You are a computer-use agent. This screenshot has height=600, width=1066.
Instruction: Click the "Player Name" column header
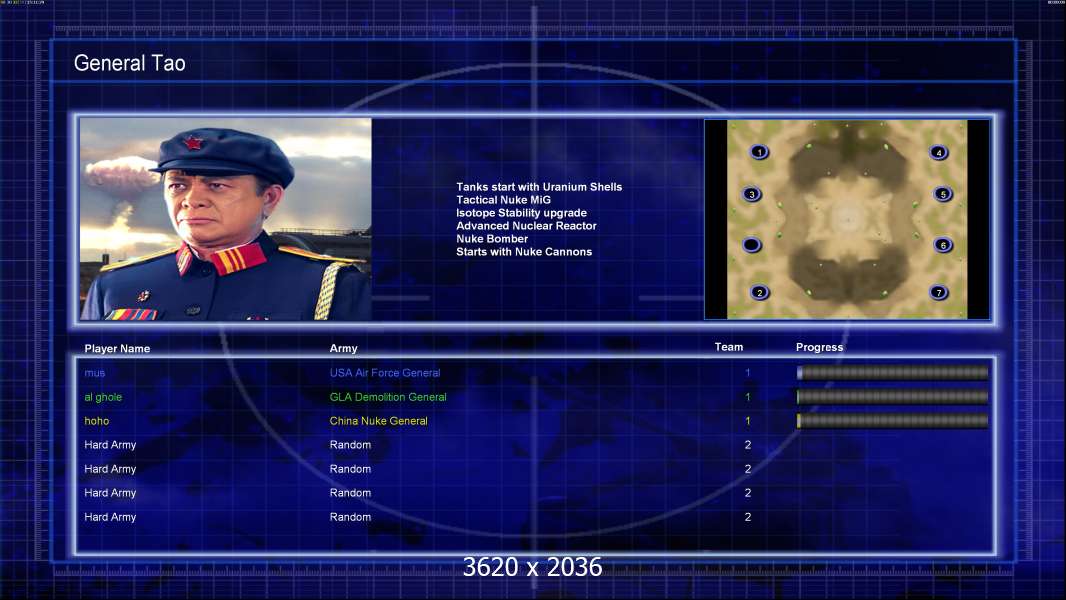[x=117, y=349]
